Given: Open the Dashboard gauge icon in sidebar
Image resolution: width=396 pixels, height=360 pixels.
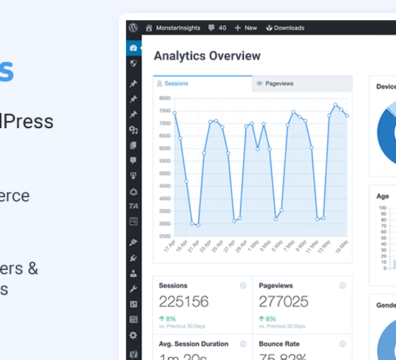Looking at the screenshot, I should 133,48.
